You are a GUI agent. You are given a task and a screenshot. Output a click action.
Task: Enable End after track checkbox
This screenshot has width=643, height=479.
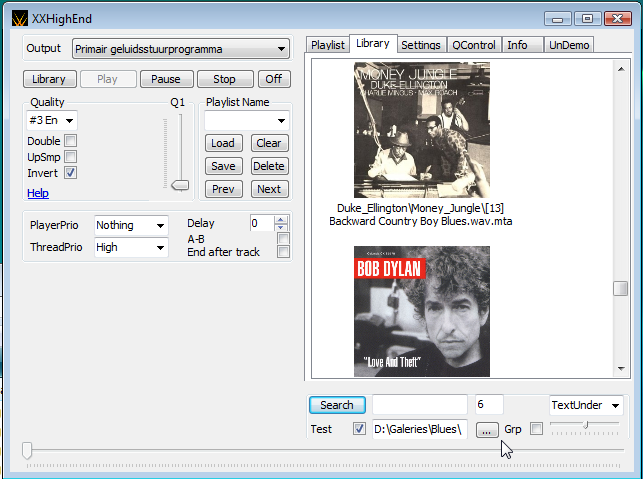(x=283, y=251)
